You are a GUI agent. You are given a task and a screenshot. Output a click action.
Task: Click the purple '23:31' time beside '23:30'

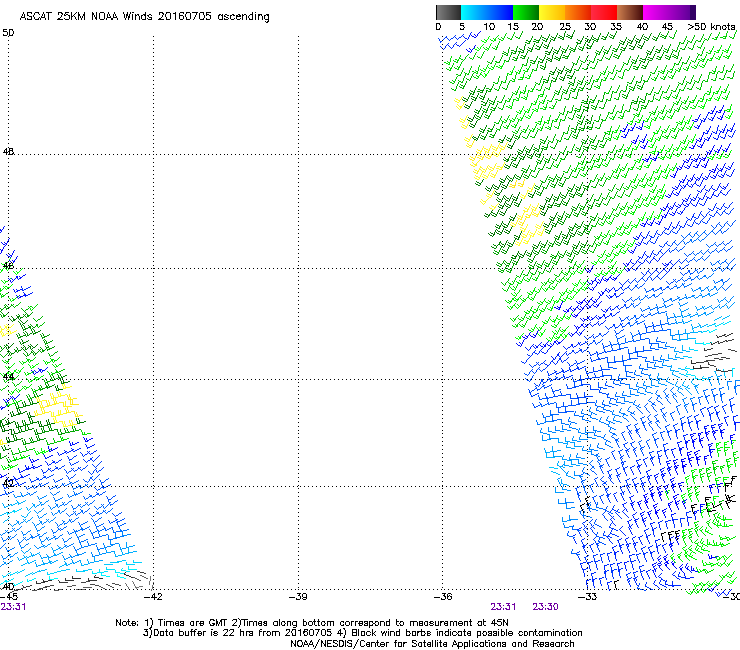(x=503, y=607)
